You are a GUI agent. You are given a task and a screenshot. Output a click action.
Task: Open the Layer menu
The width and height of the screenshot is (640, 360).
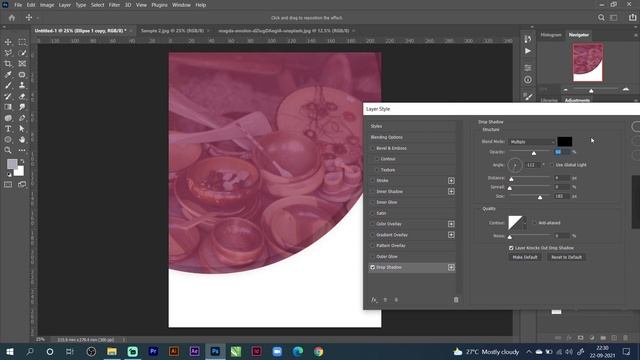click(x=64, y=5)
